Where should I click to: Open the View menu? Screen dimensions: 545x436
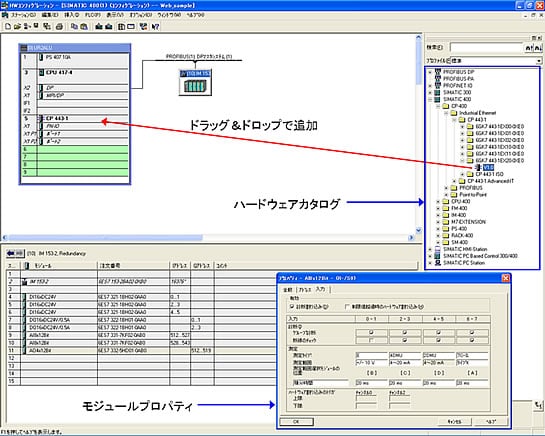115,15
